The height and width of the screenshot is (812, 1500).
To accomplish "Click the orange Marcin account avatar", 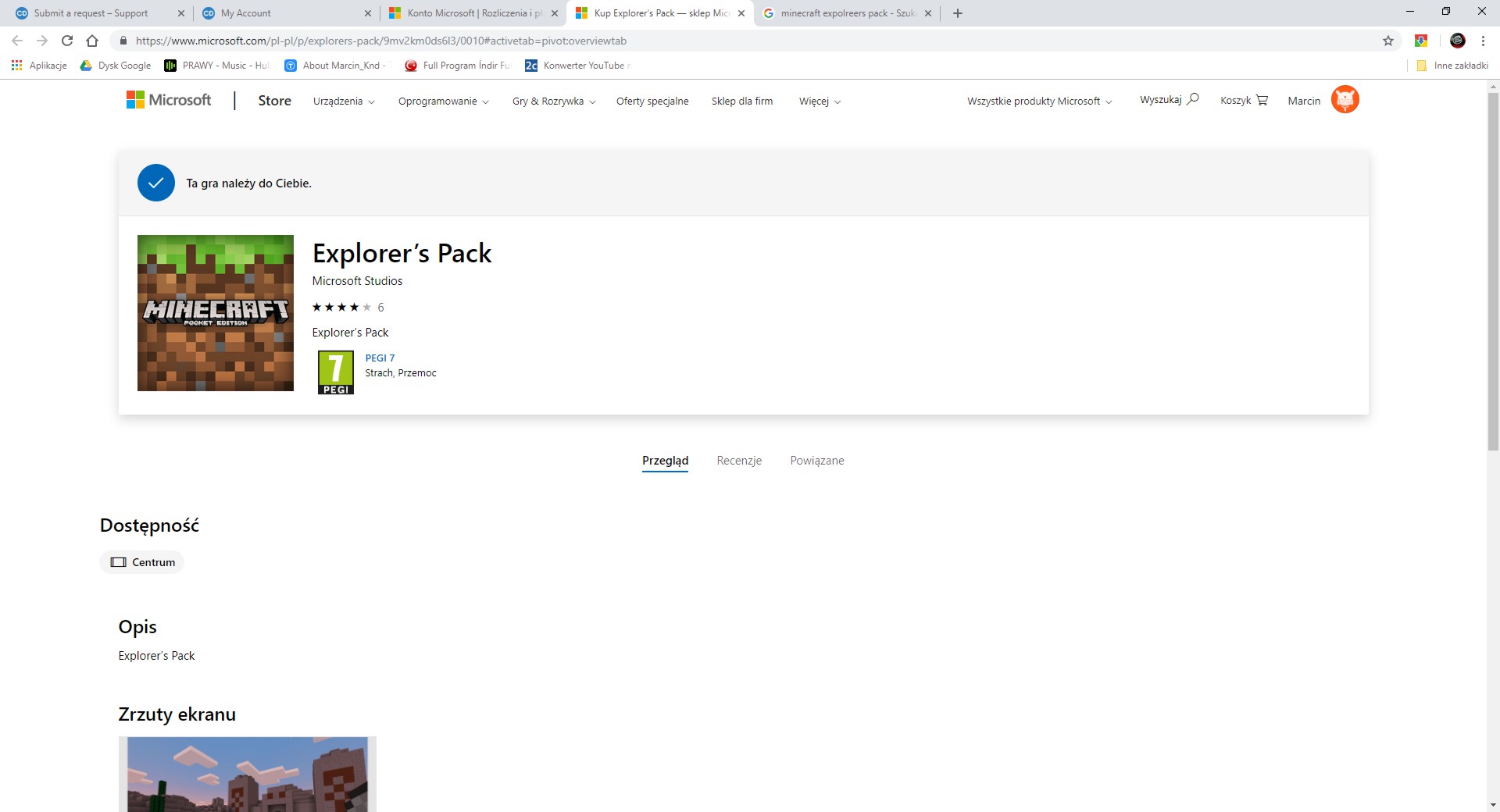I will click(1345, 99).
